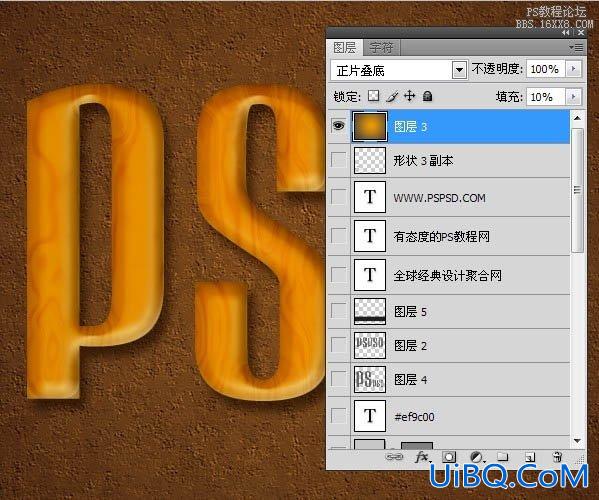Create a new layer group
This screenshot has height=500, width=599.
click(503, 456)
